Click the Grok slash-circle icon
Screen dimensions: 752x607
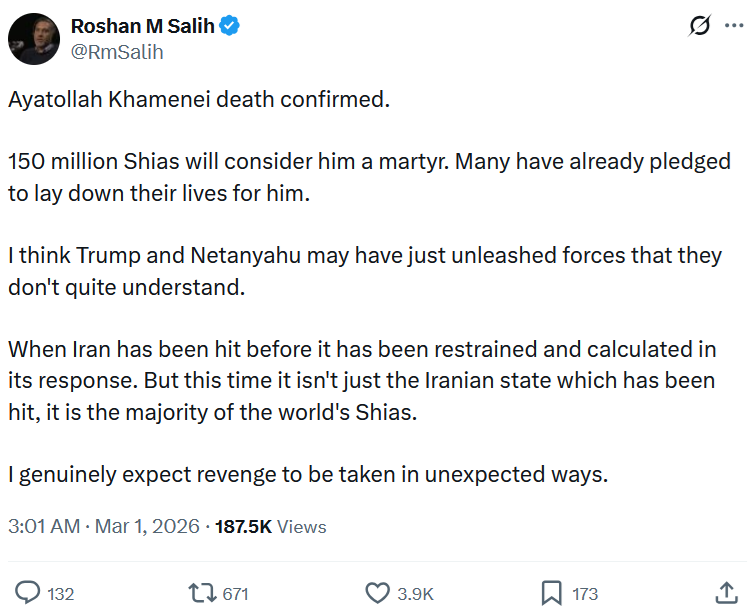point(699,25)
